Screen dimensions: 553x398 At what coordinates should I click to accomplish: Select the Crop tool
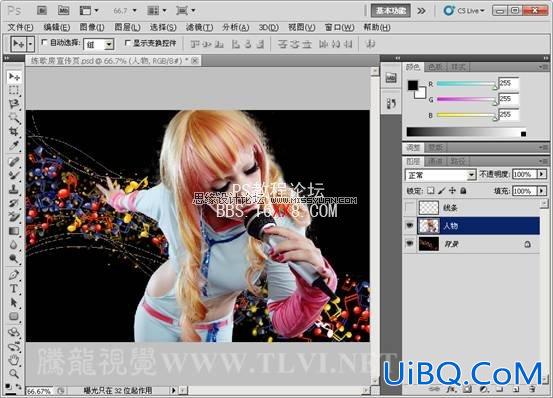coord(14,131)
